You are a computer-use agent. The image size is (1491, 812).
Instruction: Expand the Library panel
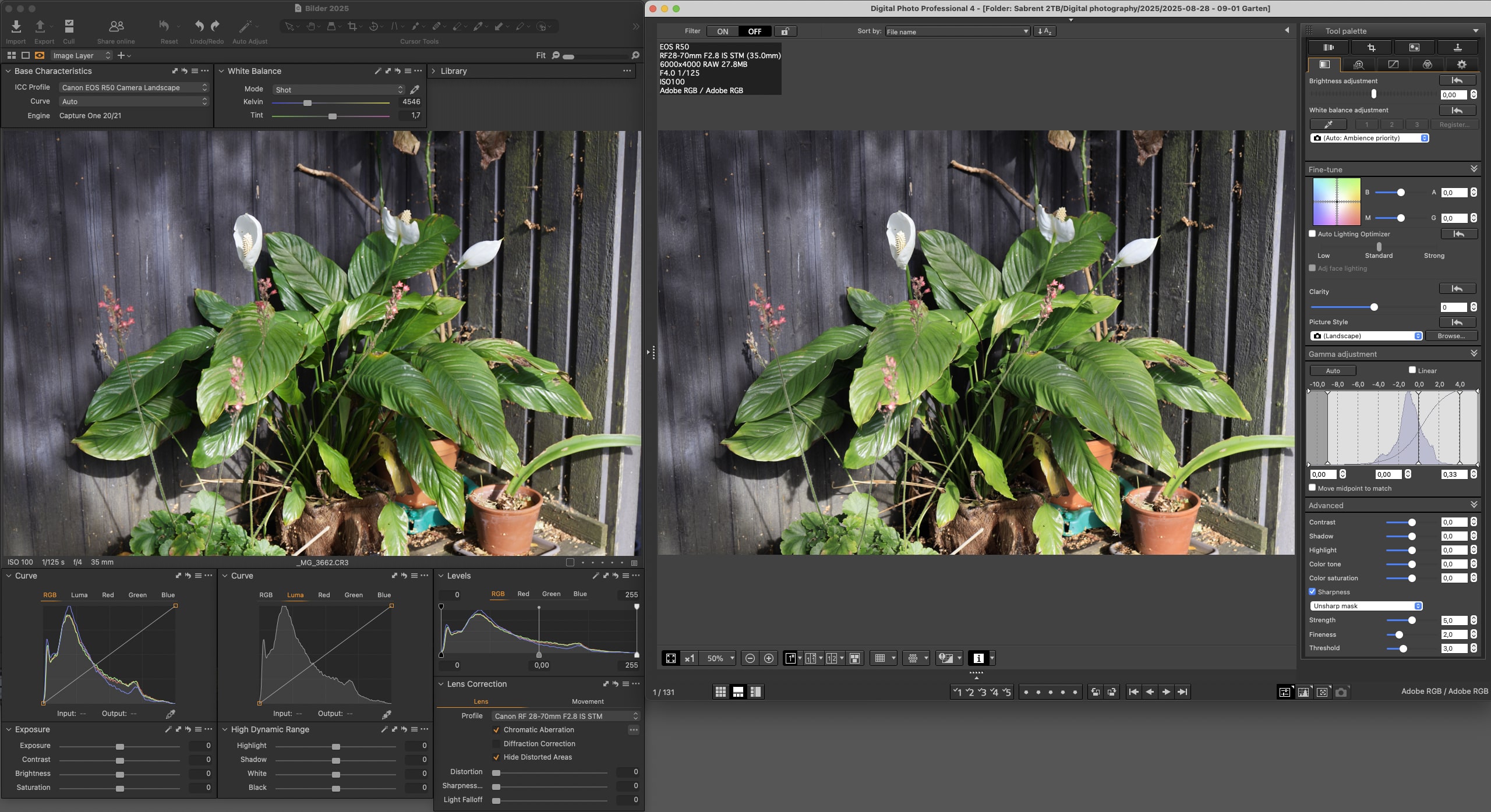pyautogui.click(x=433, y=71)
